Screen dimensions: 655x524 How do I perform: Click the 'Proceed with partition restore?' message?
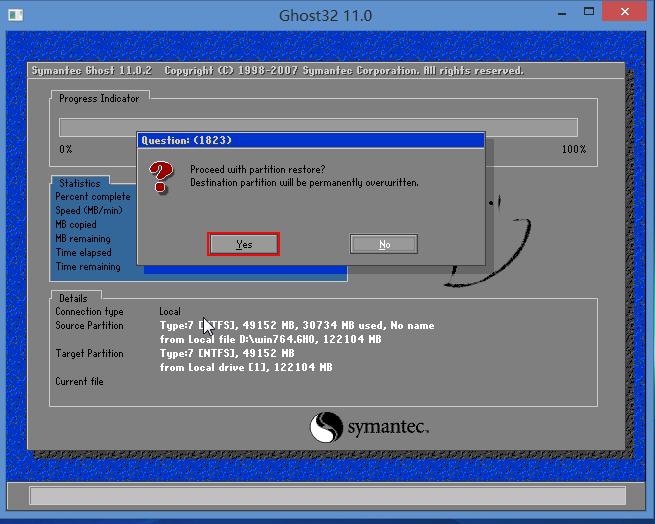[x=257, y=169]
